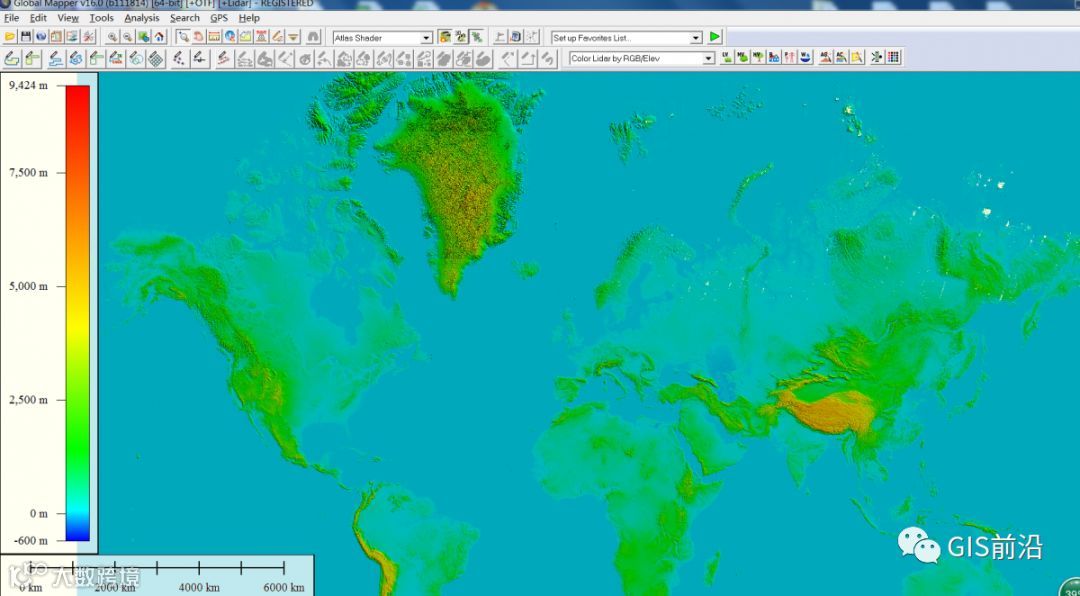Open the Atlas Shader dropdown
Screen dimensions: 1080x596
click(383, 38)
